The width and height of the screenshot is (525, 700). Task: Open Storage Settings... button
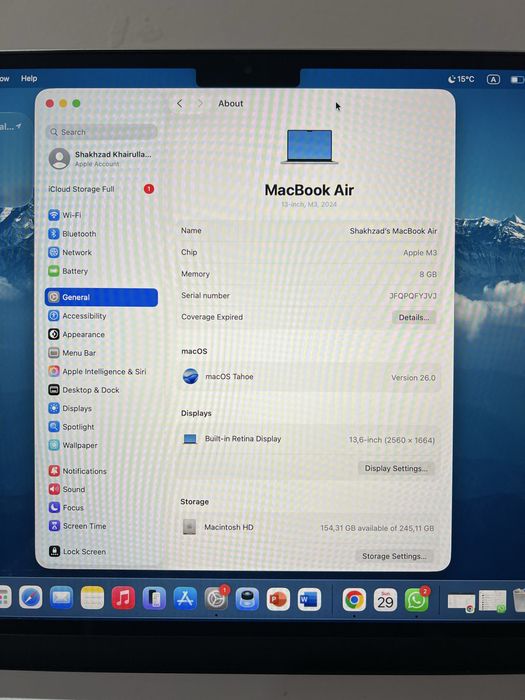[394, 556]
